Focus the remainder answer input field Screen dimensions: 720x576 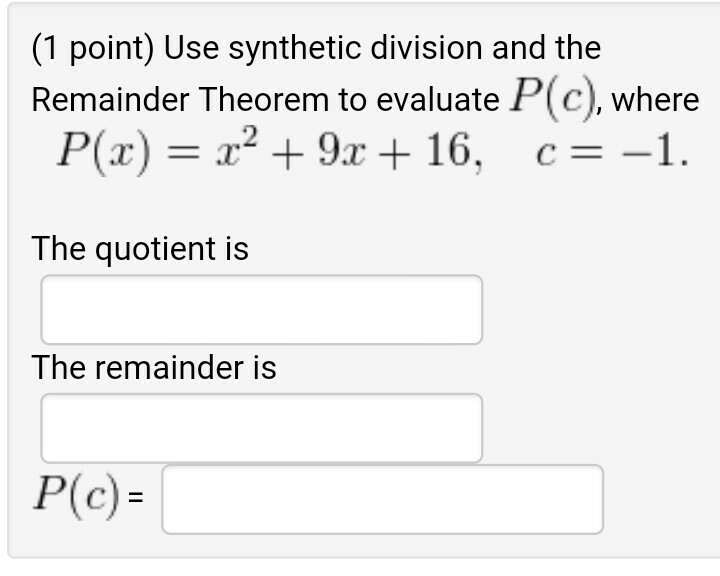[x=261, y=428]
